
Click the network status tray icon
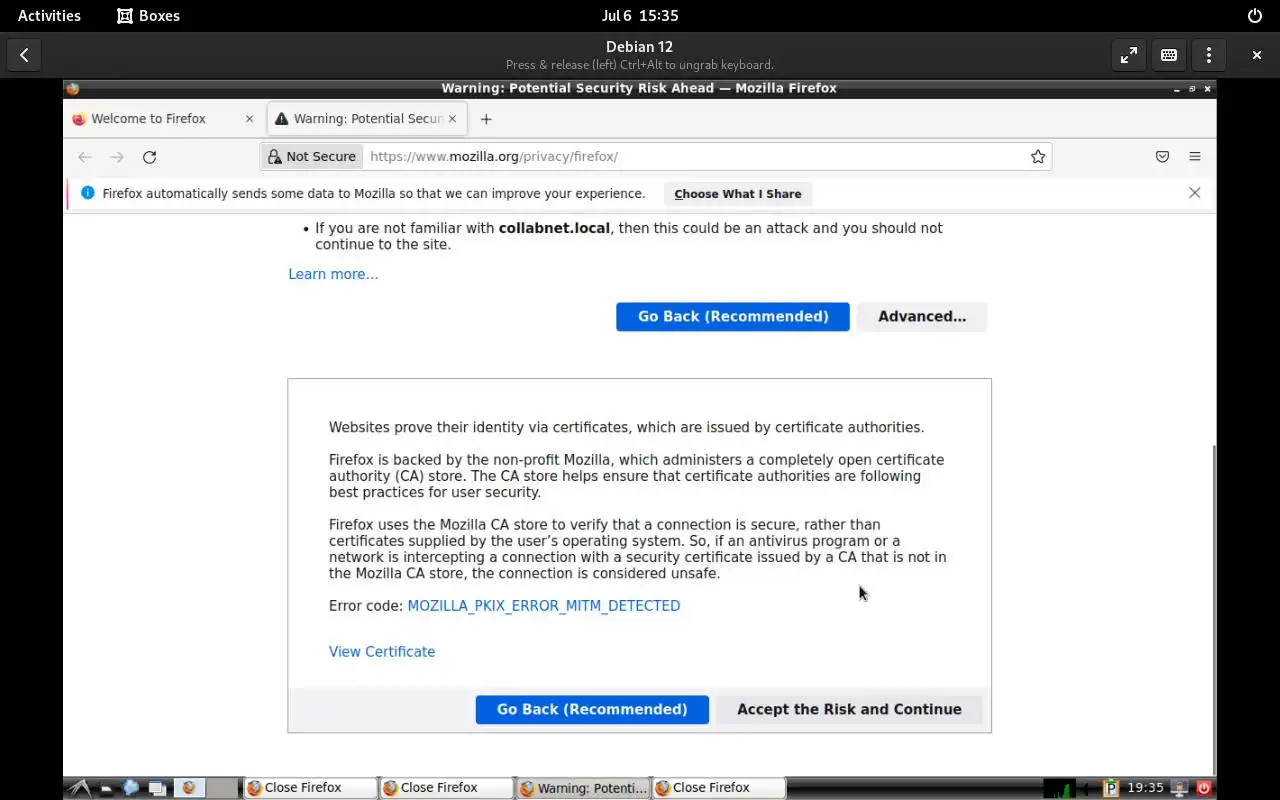point(1180,788)
